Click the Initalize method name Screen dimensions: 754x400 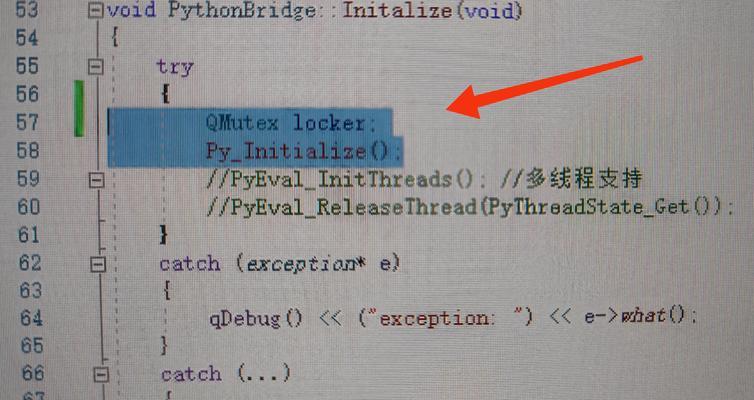click(x=397, y=10)
